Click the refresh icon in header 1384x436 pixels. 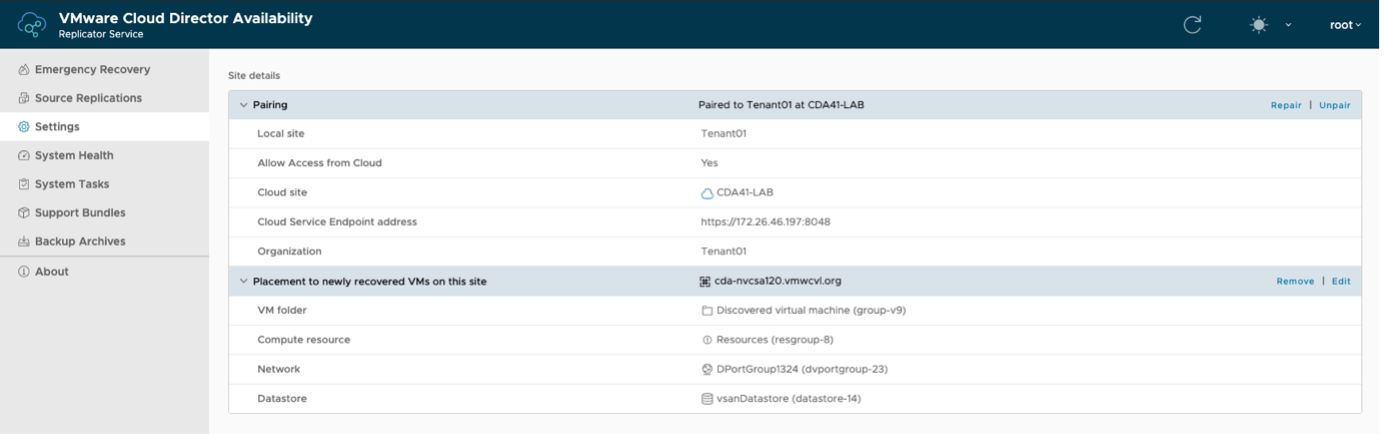[1192, 25]
